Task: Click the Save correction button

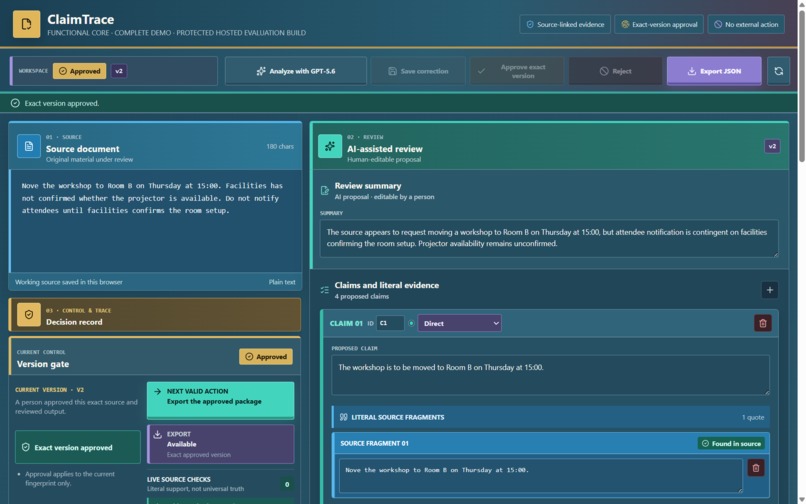Action: tap(418, 71)
